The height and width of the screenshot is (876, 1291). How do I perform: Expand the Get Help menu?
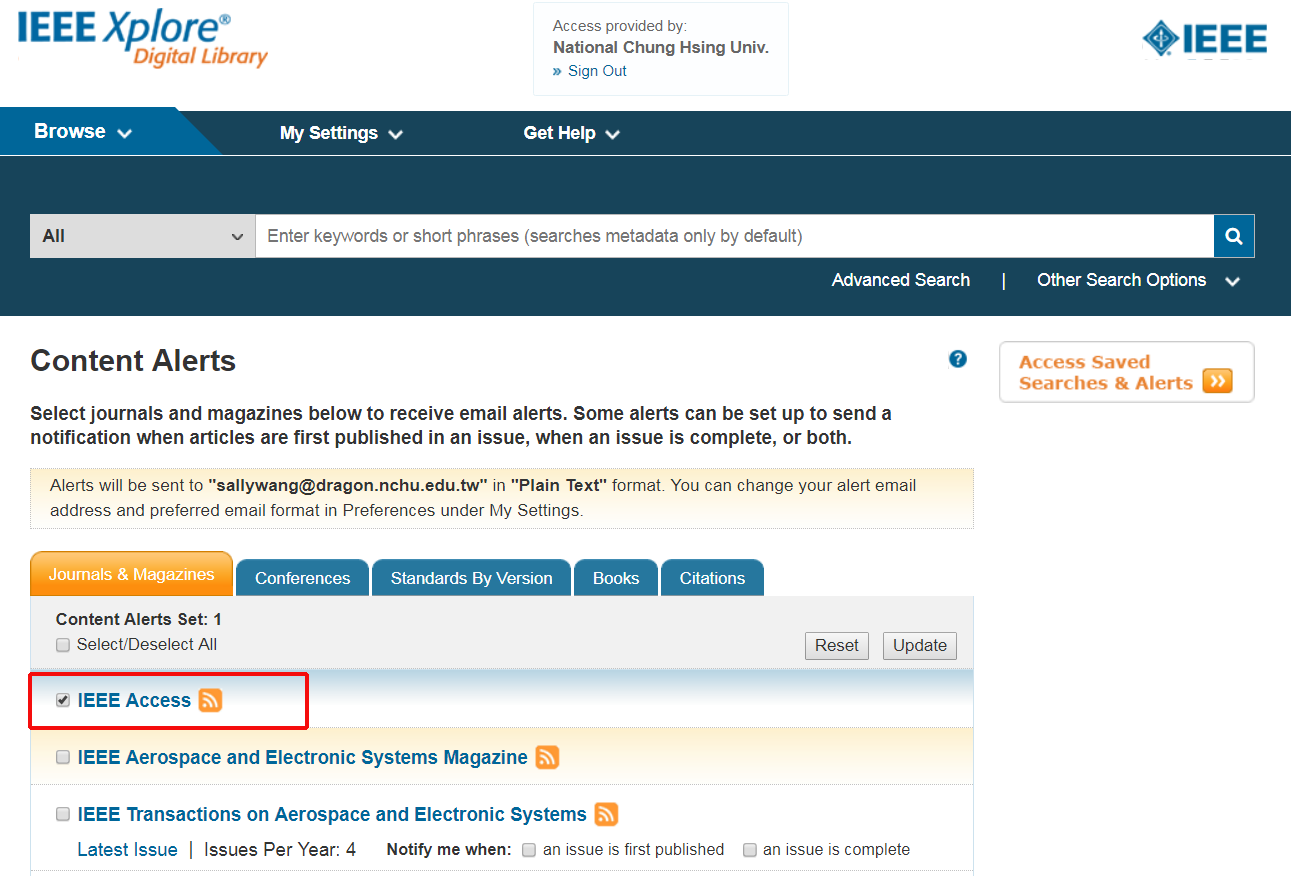tap(571, 133)
